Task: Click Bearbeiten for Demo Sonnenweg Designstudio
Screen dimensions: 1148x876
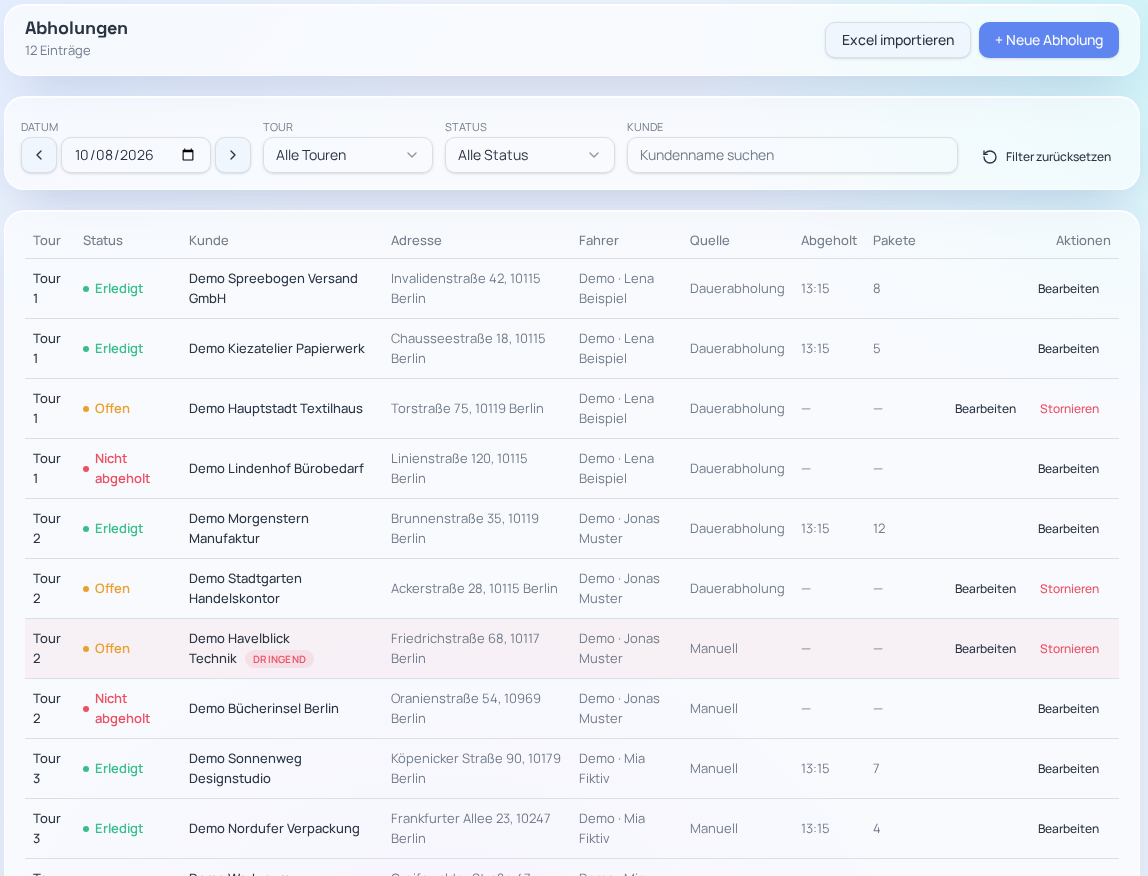Action: pyautogui.click(x=1068, y=769)
